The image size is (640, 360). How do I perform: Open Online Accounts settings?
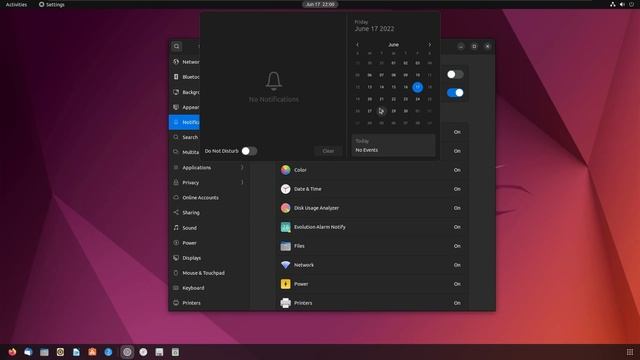click(209, 198)
